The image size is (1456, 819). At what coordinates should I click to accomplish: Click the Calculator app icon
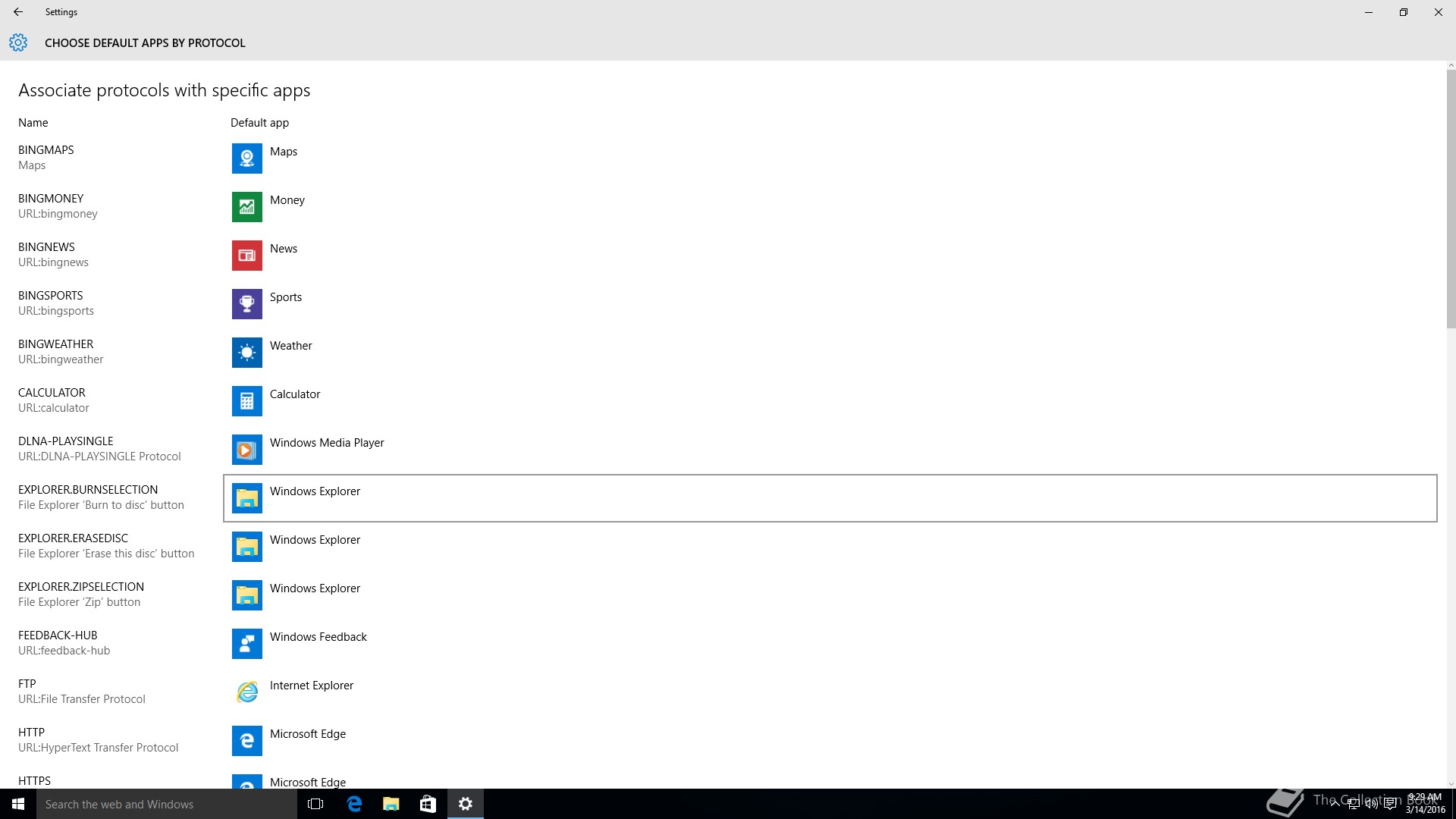click(246, 401)
